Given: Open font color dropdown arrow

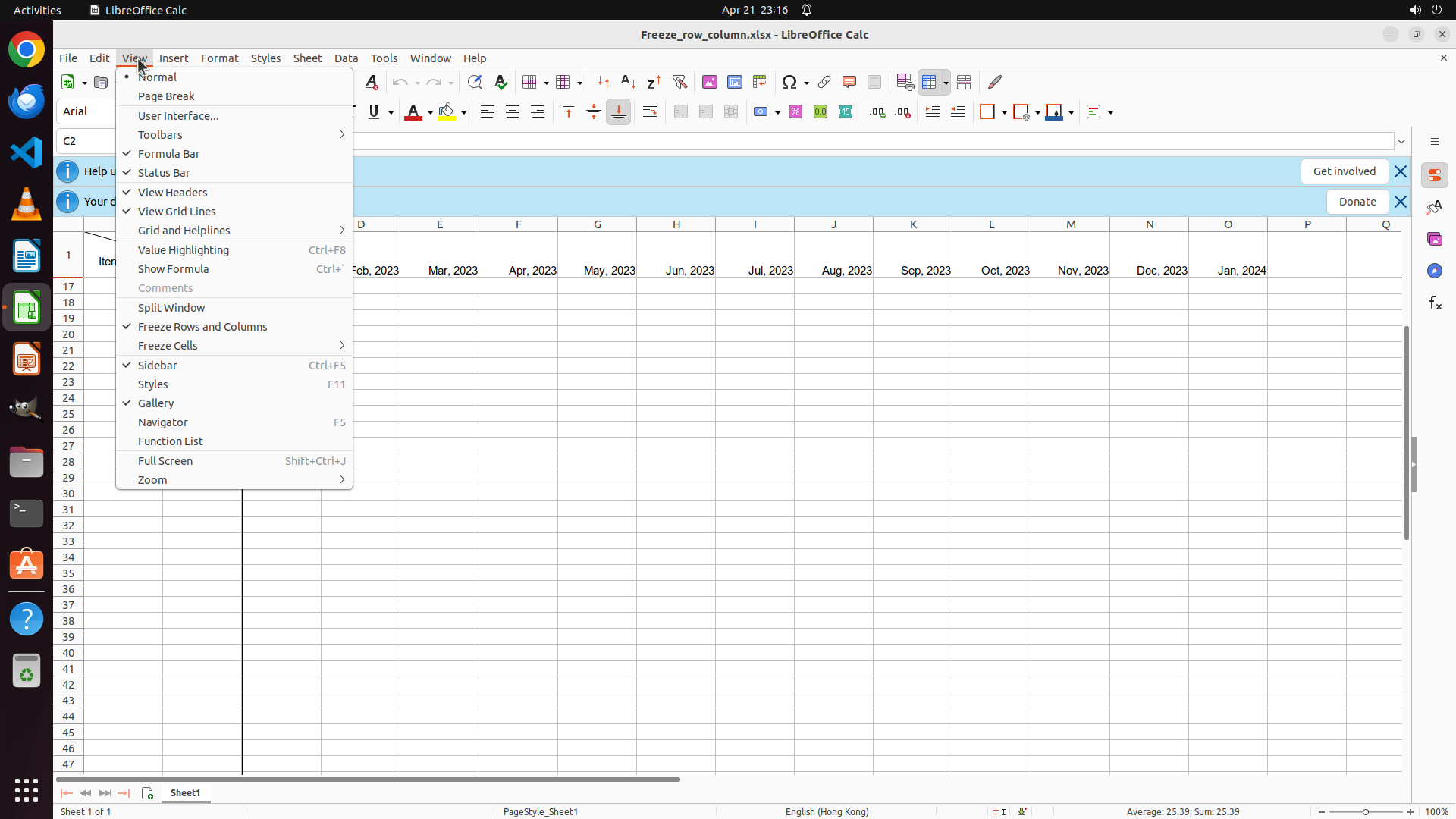Looking at the screenshot, I should [x=430, y=113].
